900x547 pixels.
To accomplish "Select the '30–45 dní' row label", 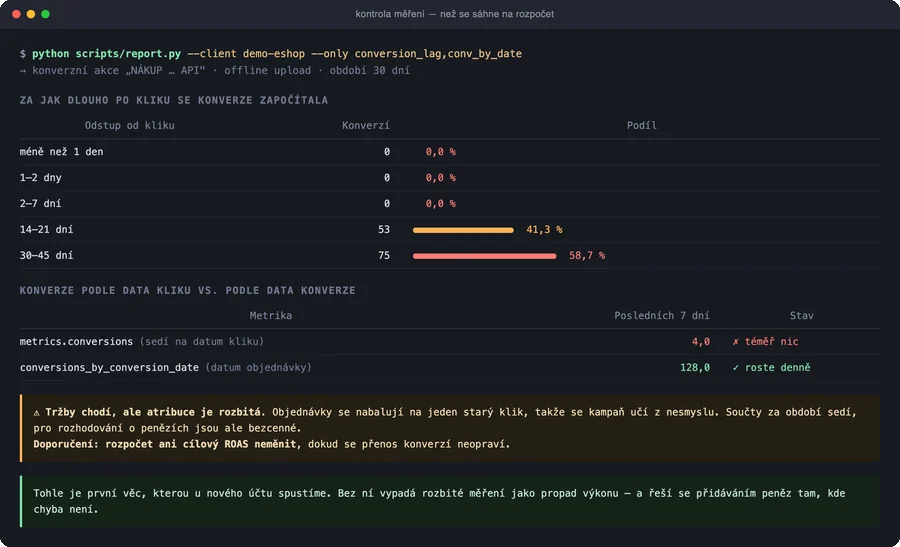I will click(46, 255).
